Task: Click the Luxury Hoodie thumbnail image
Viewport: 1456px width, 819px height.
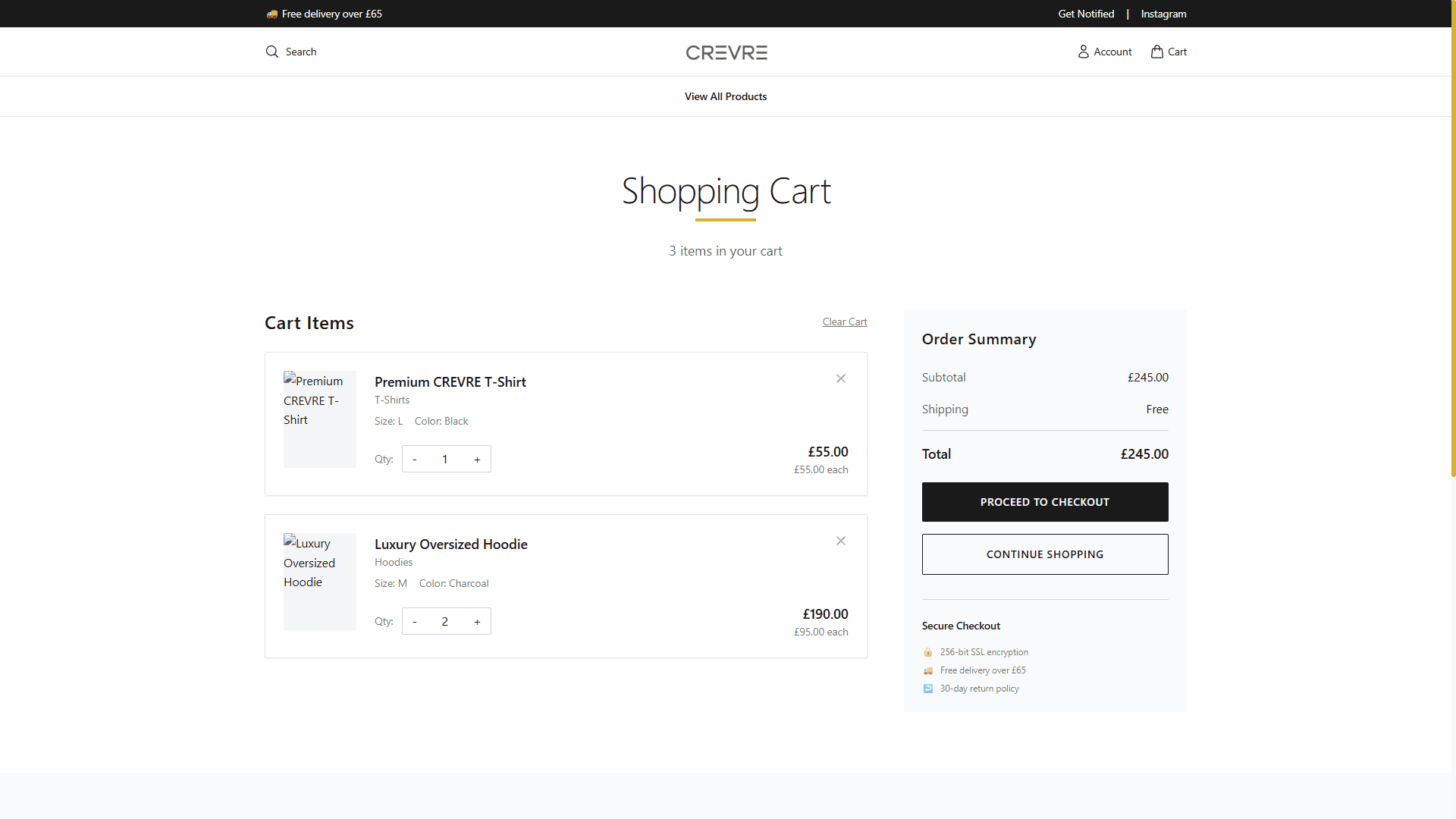Action: point(319,582)
